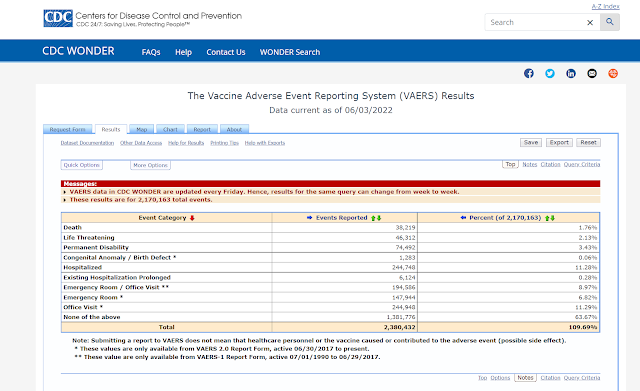The height and width of the screenshot is (391, 640).
Task: Click the blue left arrow beside Percent
Action: 463,218
